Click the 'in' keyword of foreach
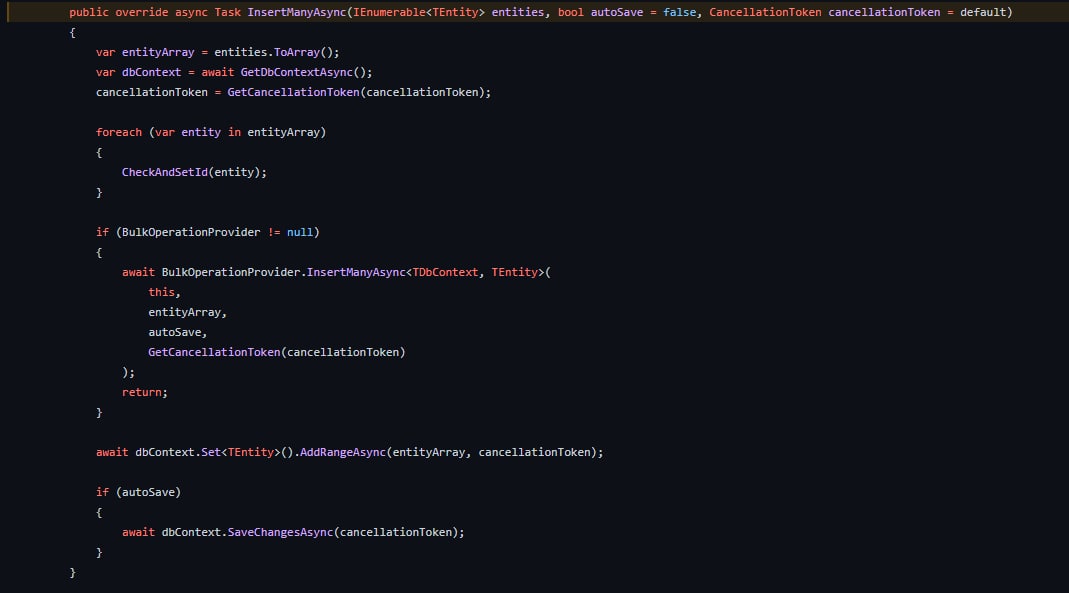Image resolution: width=1069 pixels, height=593 pixels. tap(235, 132)
